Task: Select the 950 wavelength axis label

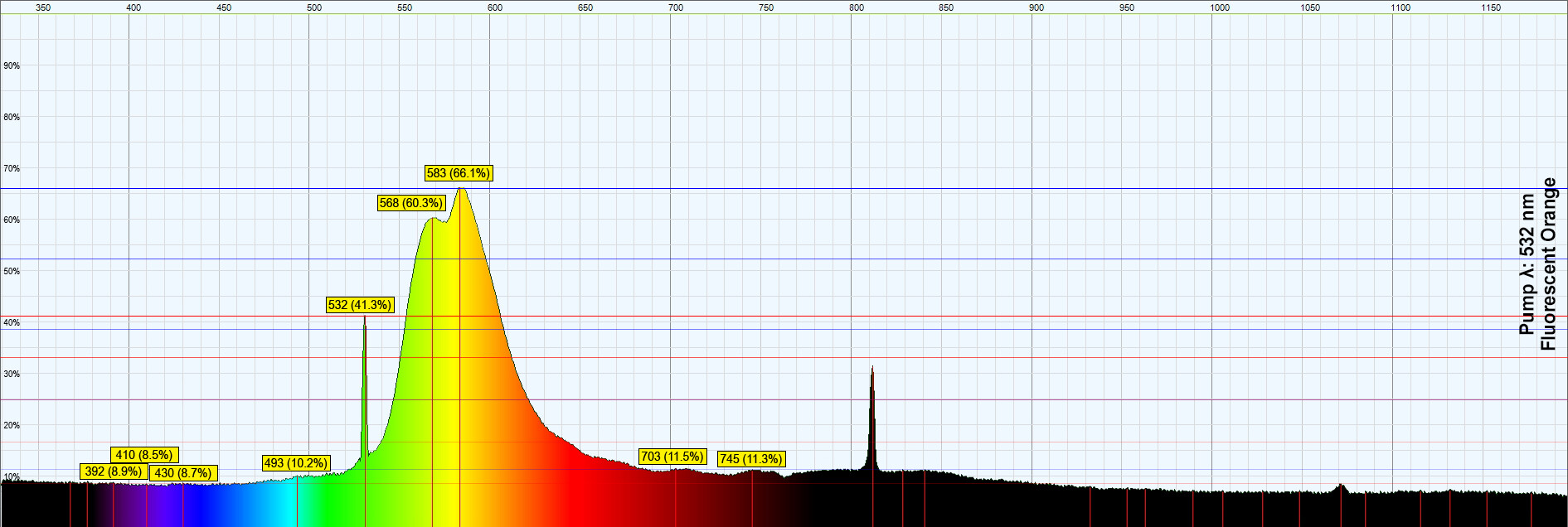Action: click(1127, 7)
